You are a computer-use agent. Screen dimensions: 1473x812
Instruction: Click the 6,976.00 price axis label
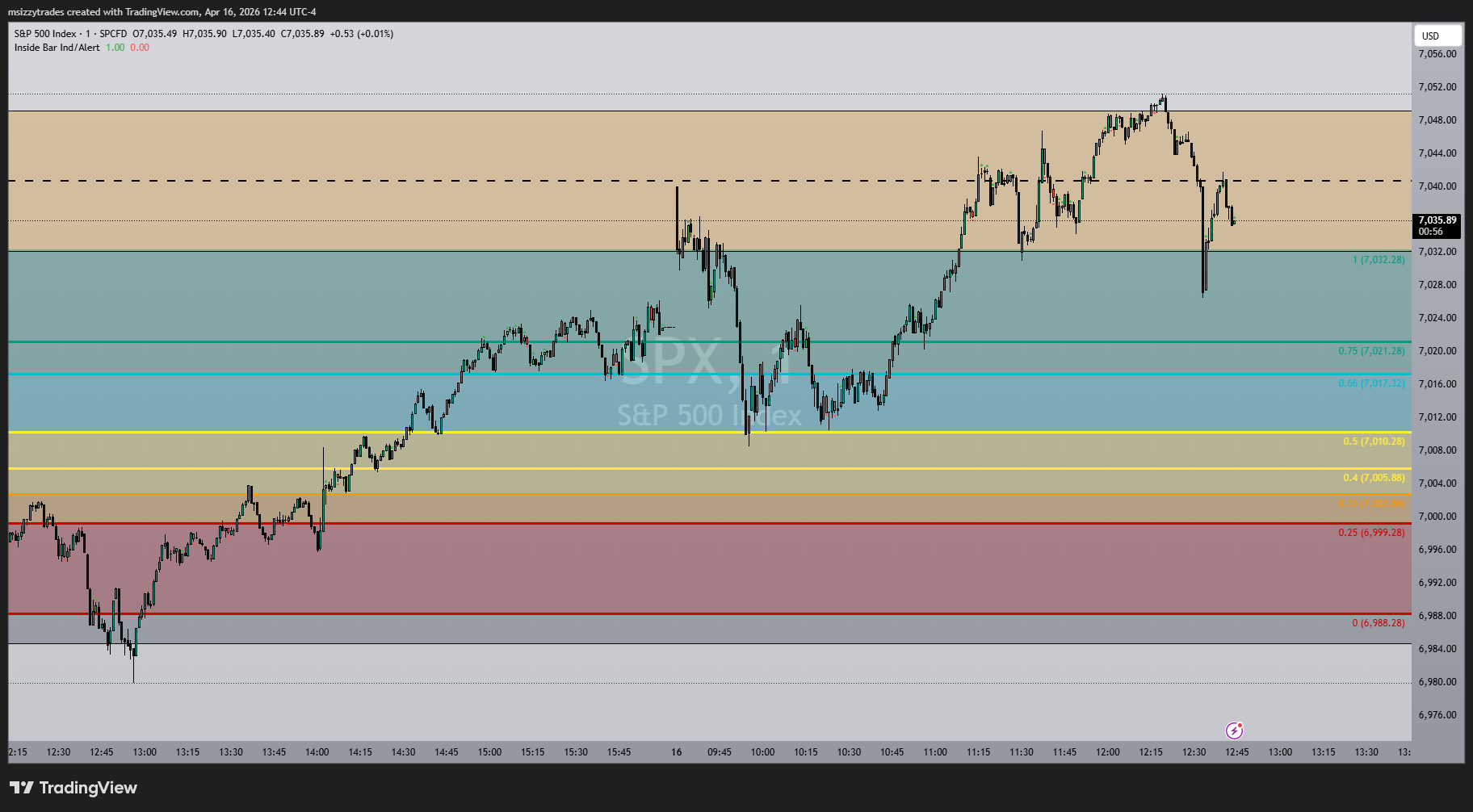coord(1437,715)
